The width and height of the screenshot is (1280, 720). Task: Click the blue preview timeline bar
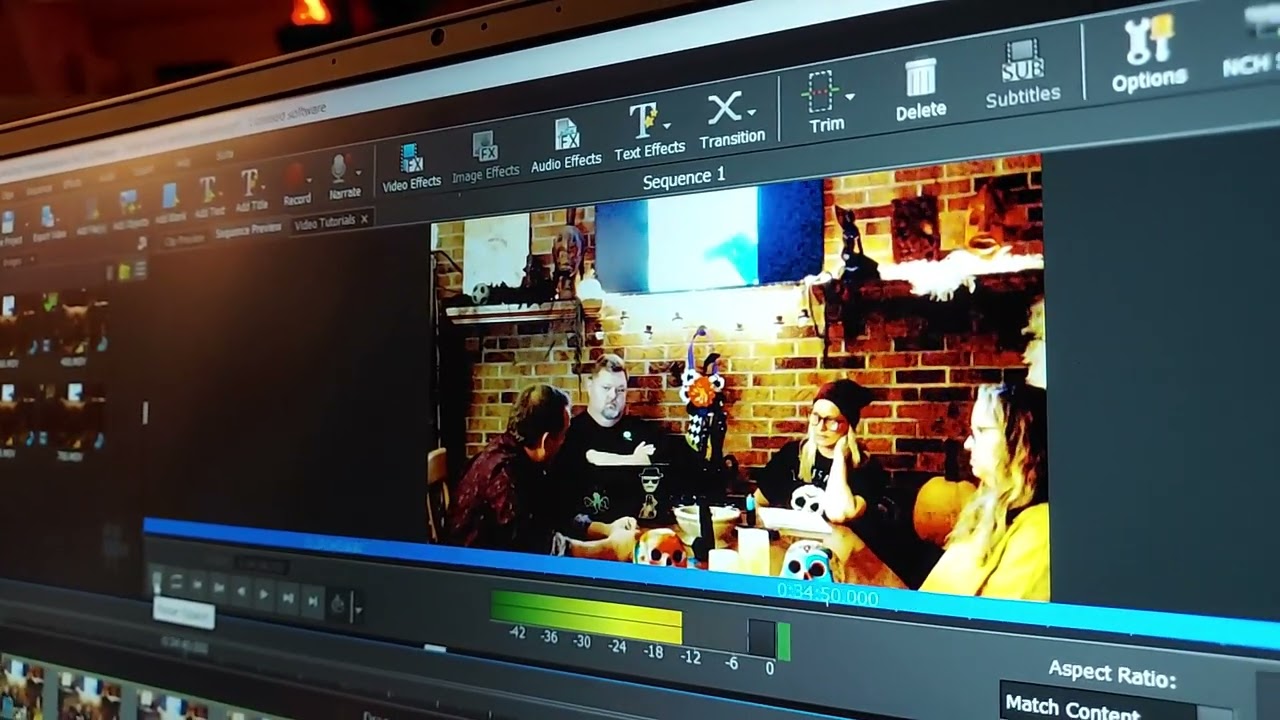click(711, 585)
